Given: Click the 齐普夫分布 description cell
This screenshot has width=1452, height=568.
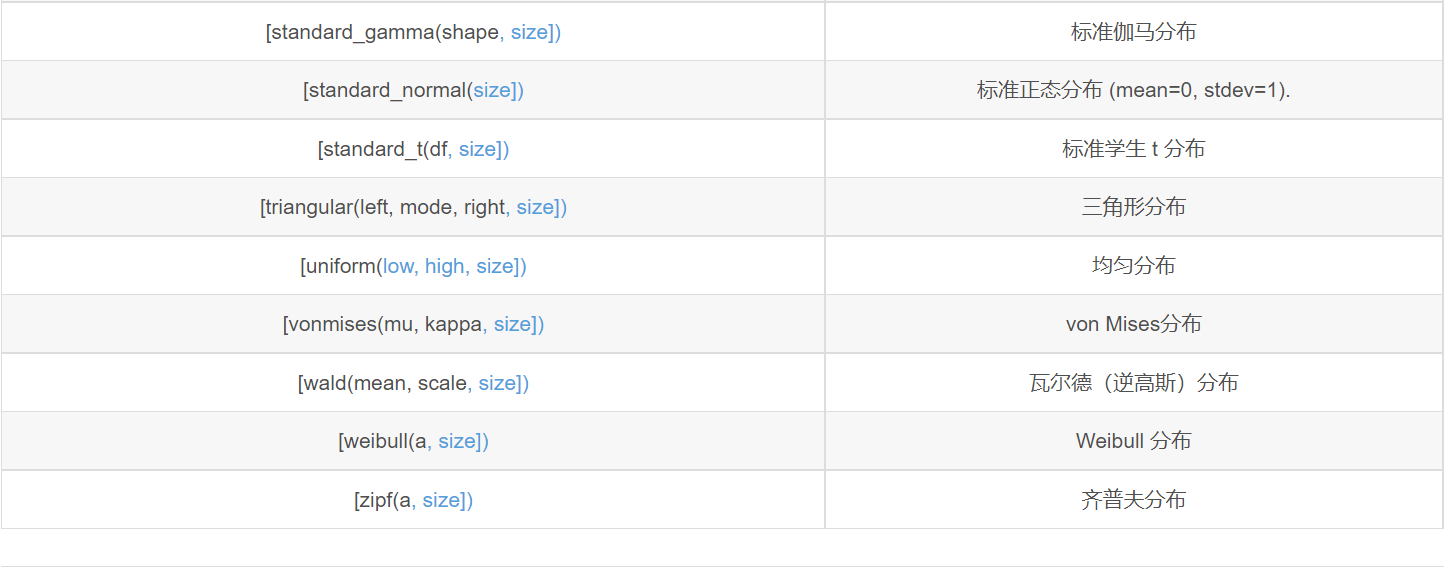Looking at the screenshot, I should pyautogui.click(x=1133, y=500).
